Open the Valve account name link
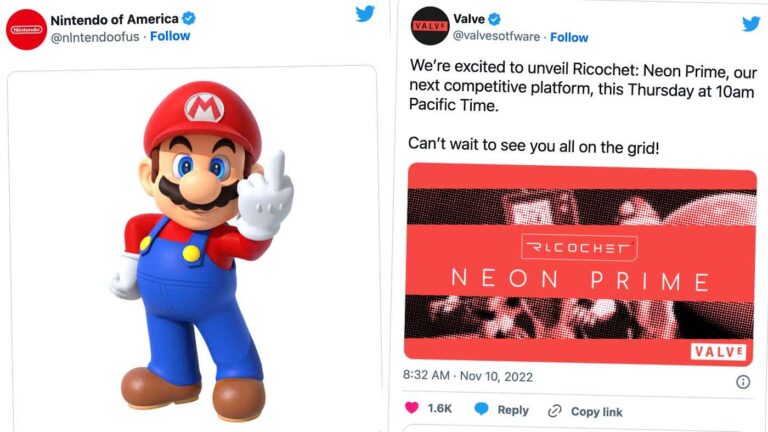This screenshot has height=432, width=768. pos(469,19)
